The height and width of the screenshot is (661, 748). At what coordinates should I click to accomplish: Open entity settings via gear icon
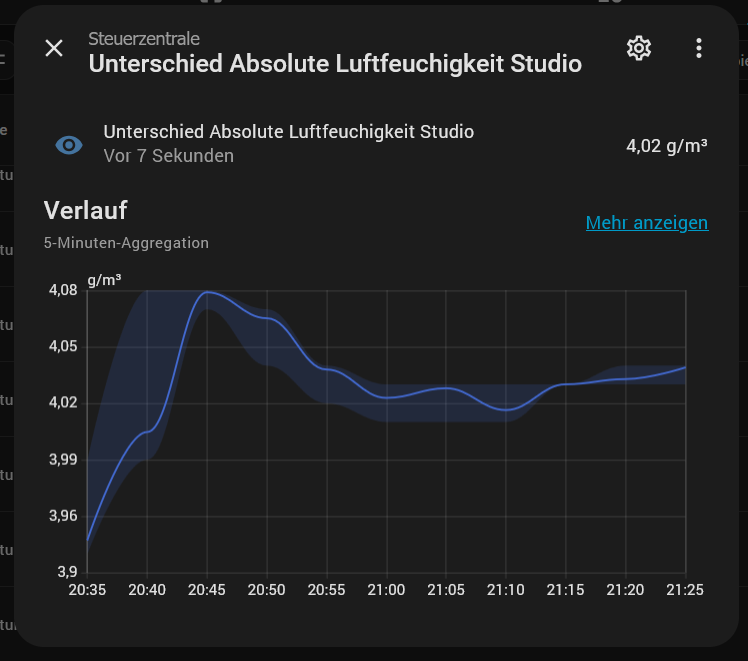[639, 48]
